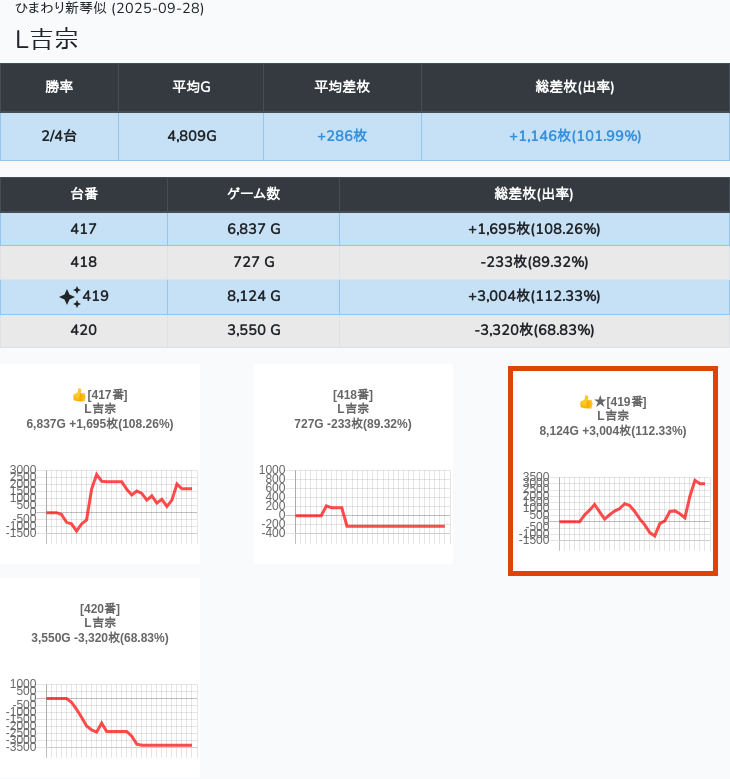Click the 勝率 summary column header
This screenshot has width=730, height=779.
coord(59,87)
